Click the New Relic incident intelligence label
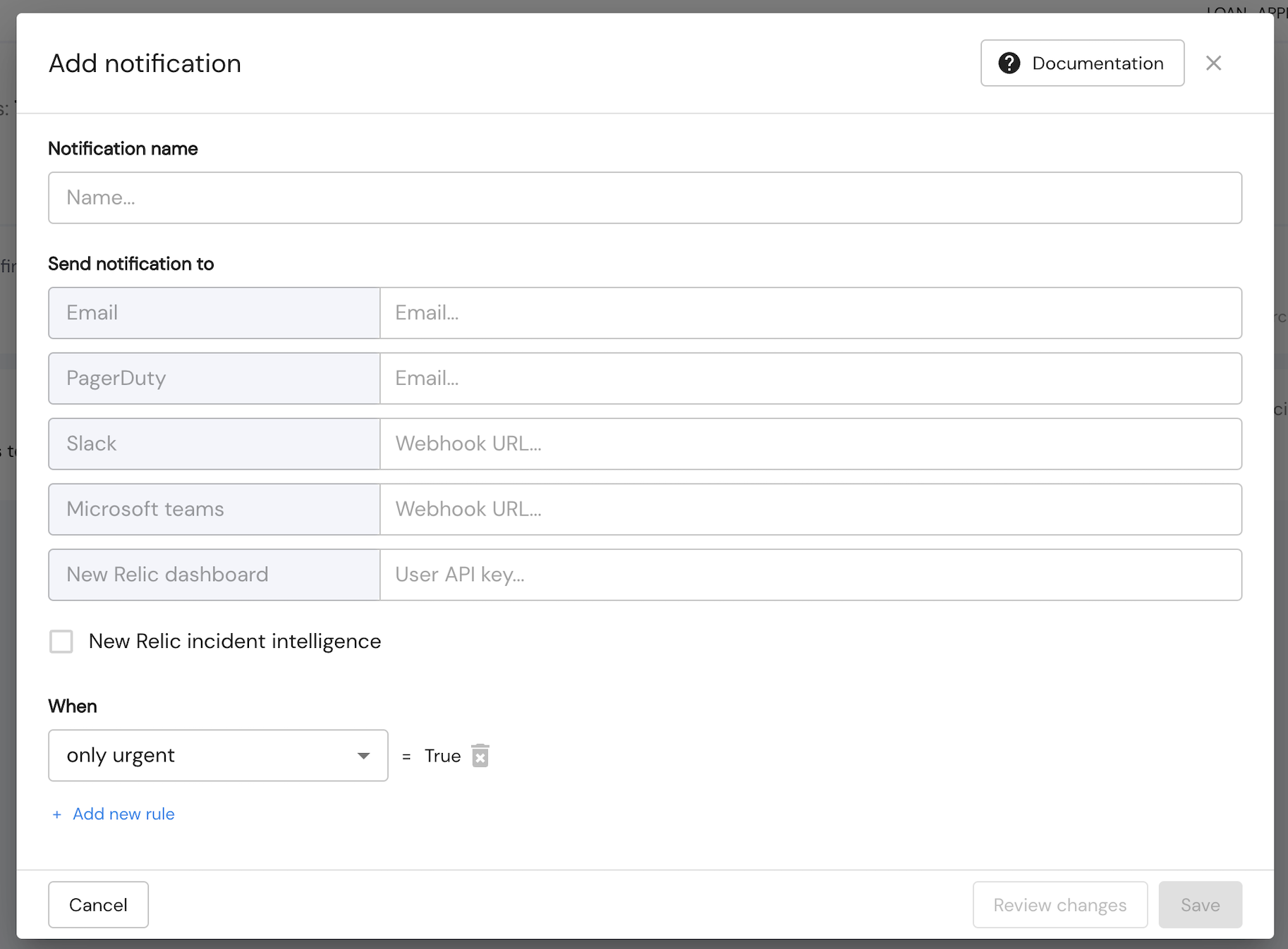 pos(235,642)
